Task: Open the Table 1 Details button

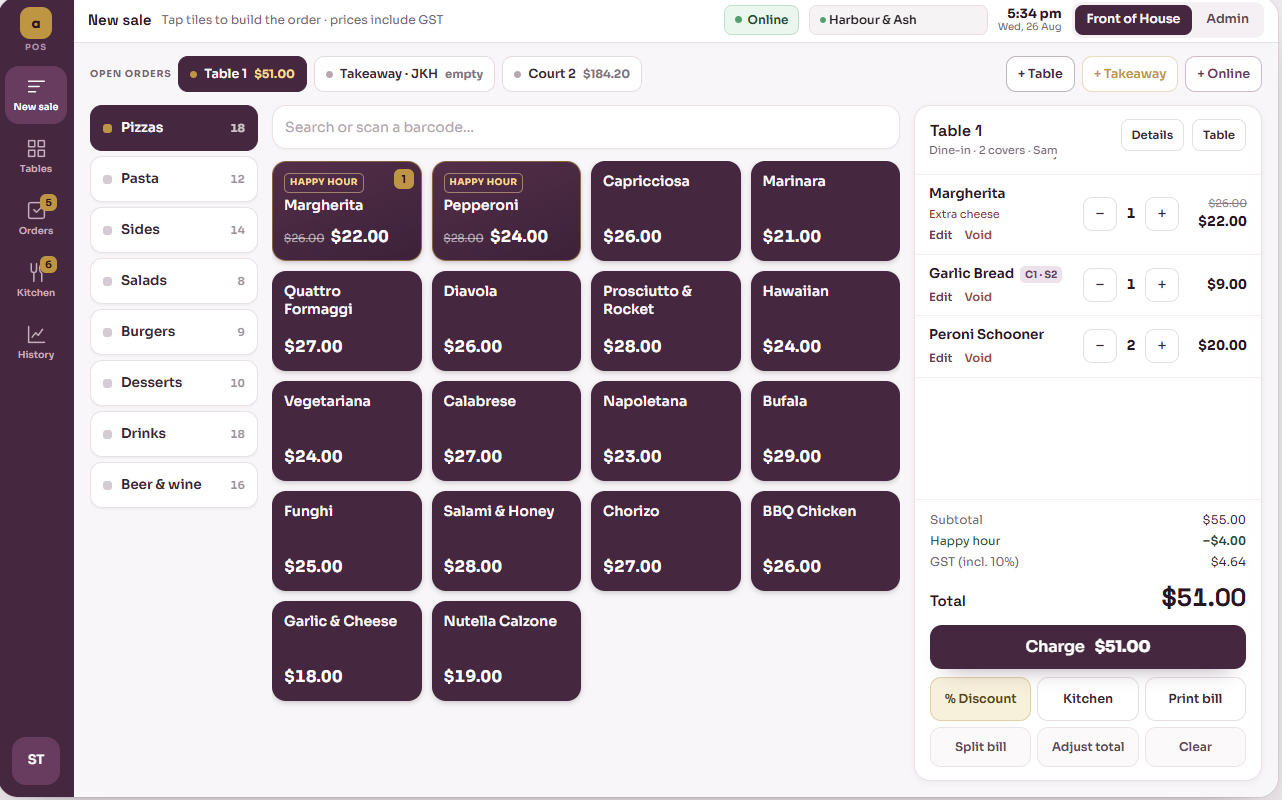Action: point(1152,135)
